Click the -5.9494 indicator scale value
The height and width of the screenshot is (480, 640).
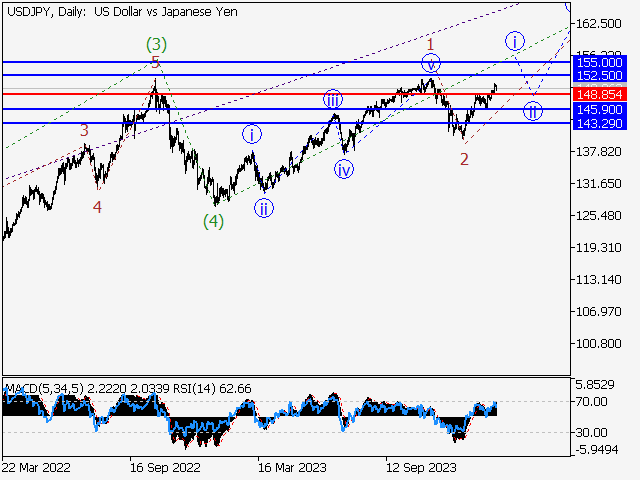pos(597,450)
